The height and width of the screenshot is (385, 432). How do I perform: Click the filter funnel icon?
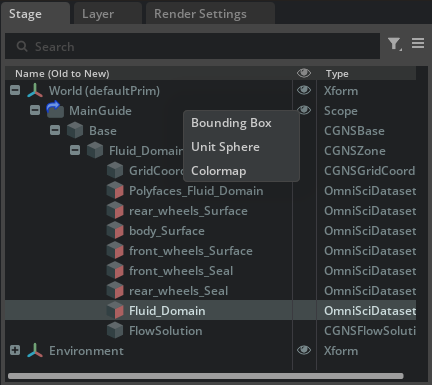point(395,44)
